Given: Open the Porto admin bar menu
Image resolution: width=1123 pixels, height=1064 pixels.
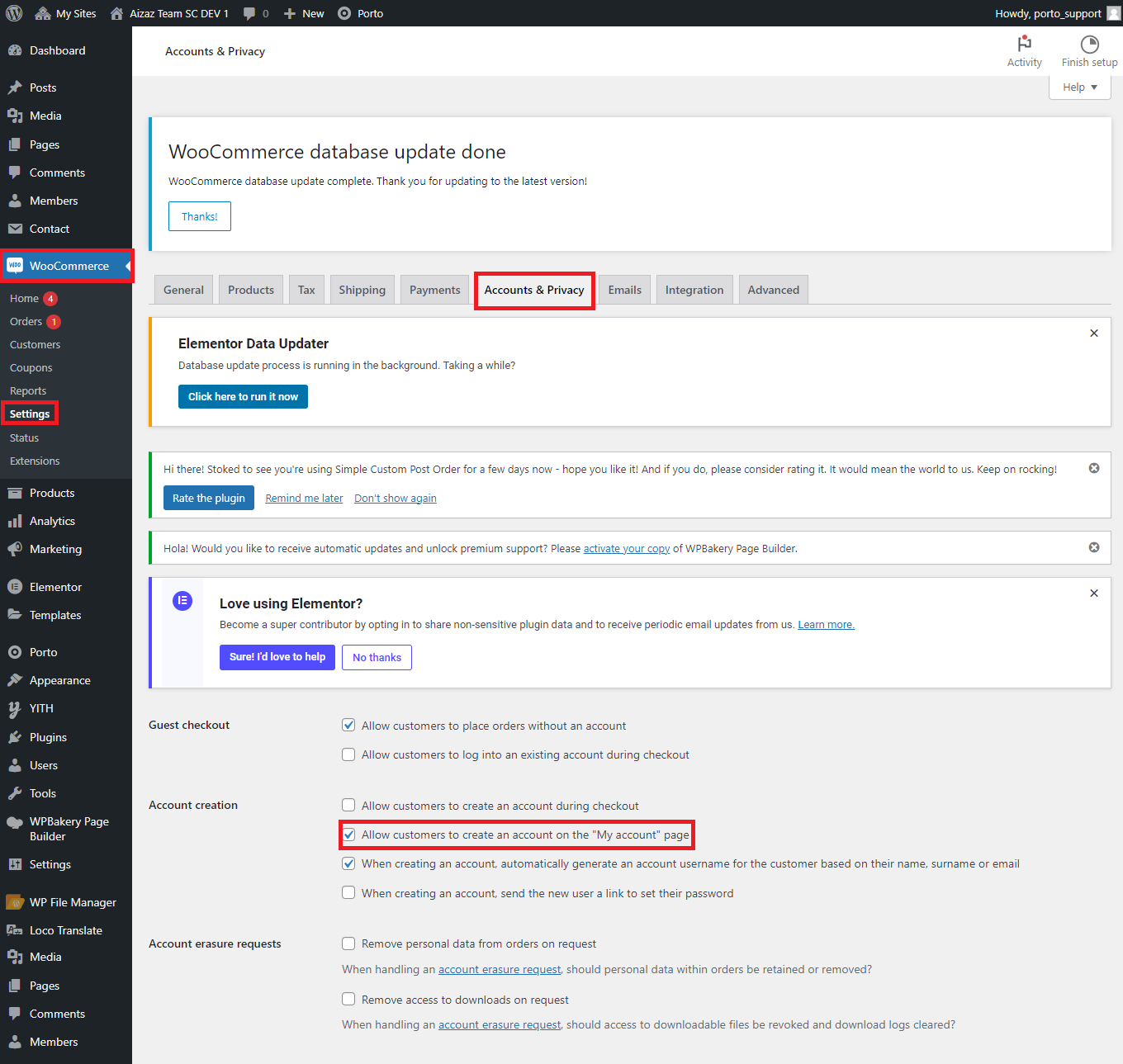Looking at the screenshot, I should (361, 13).
